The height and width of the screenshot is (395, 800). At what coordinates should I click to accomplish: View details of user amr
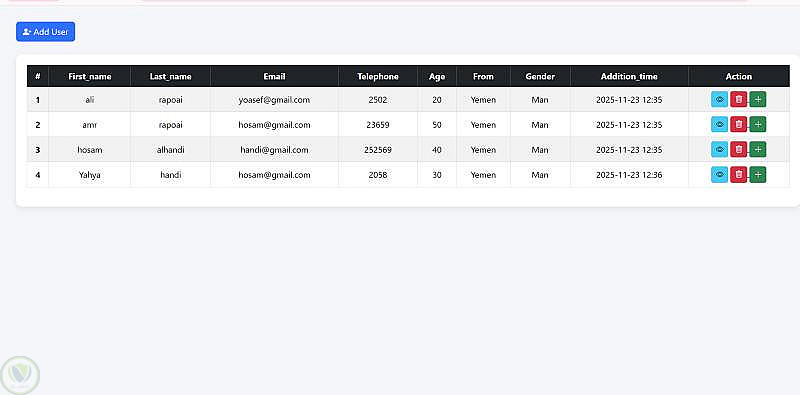coord(719,124)
